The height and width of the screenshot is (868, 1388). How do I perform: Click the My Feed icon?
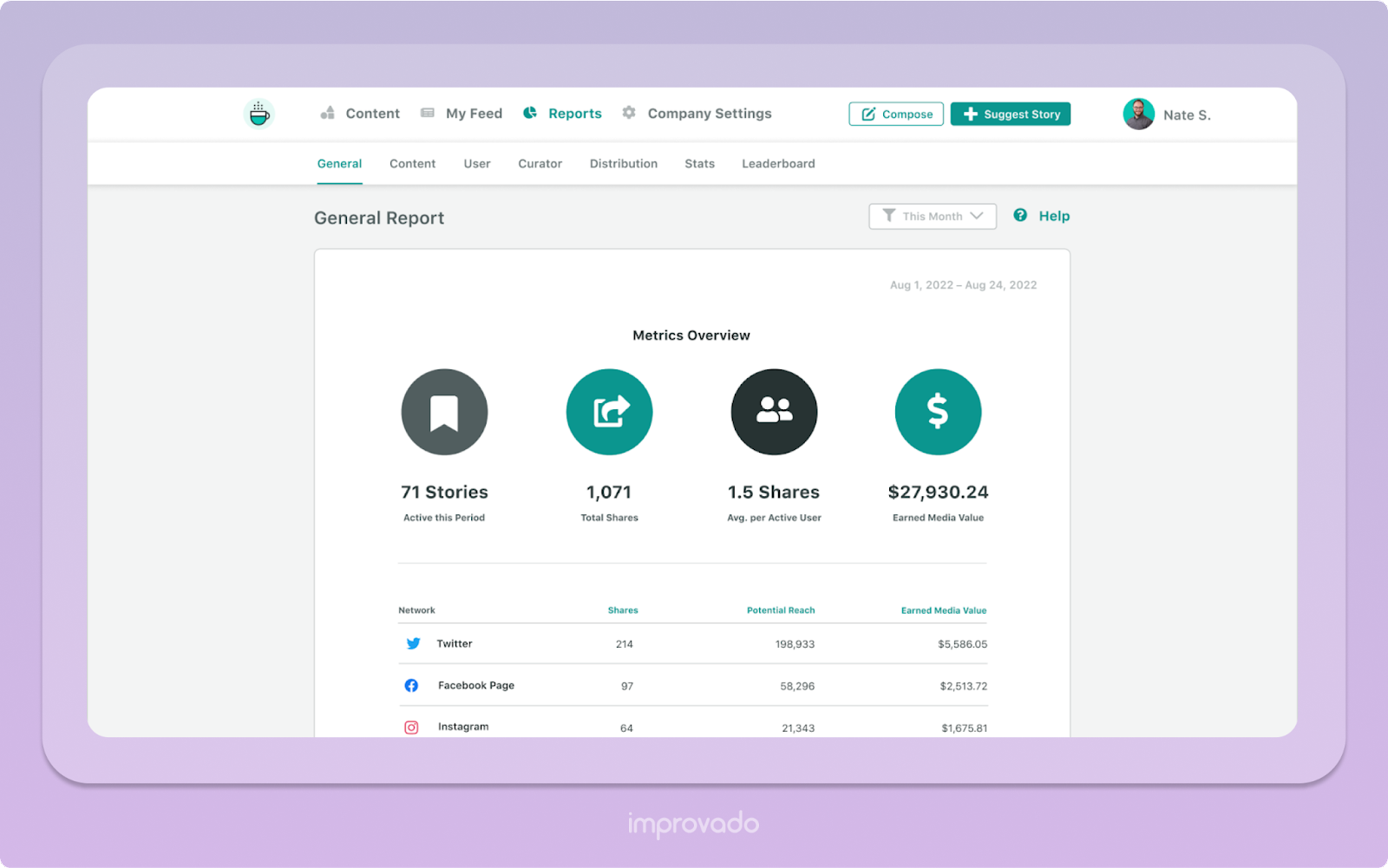(x=426, y=113)
